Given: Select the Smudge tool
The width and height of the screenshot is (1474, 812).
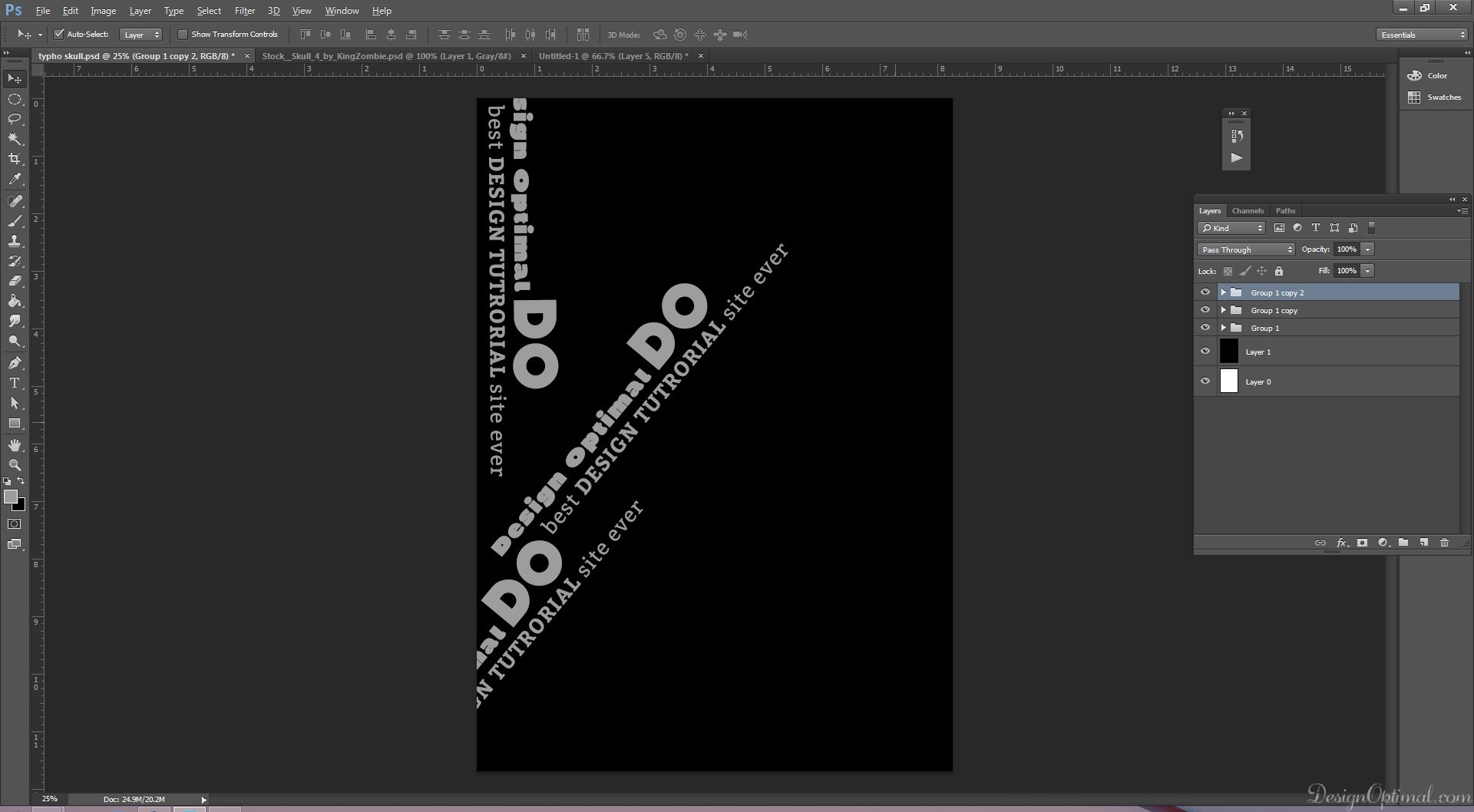Looking at the screenshot, I should click(x=15, y=321).
